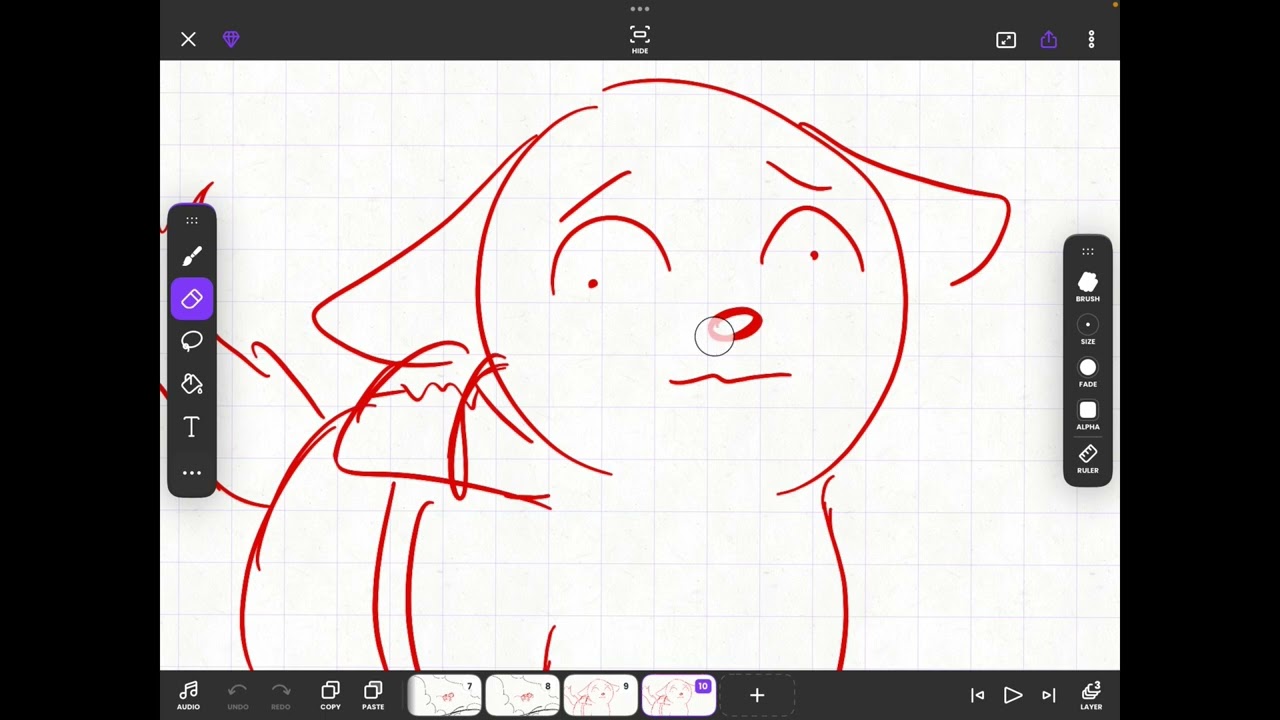Tap the three dots multitasking indicator
The height and width of the screenshot is (720, 1280).
pos(640,9)
